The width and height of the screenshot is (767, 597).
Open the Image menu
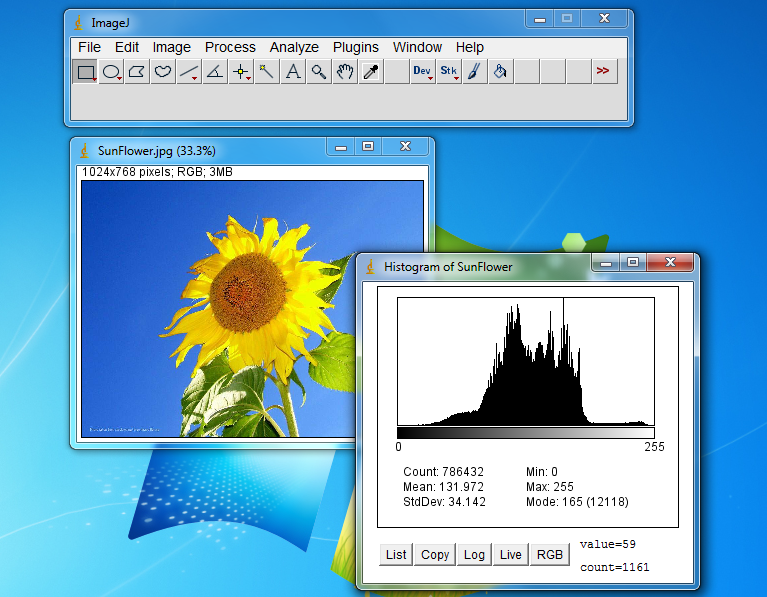(x=172, y=47)
